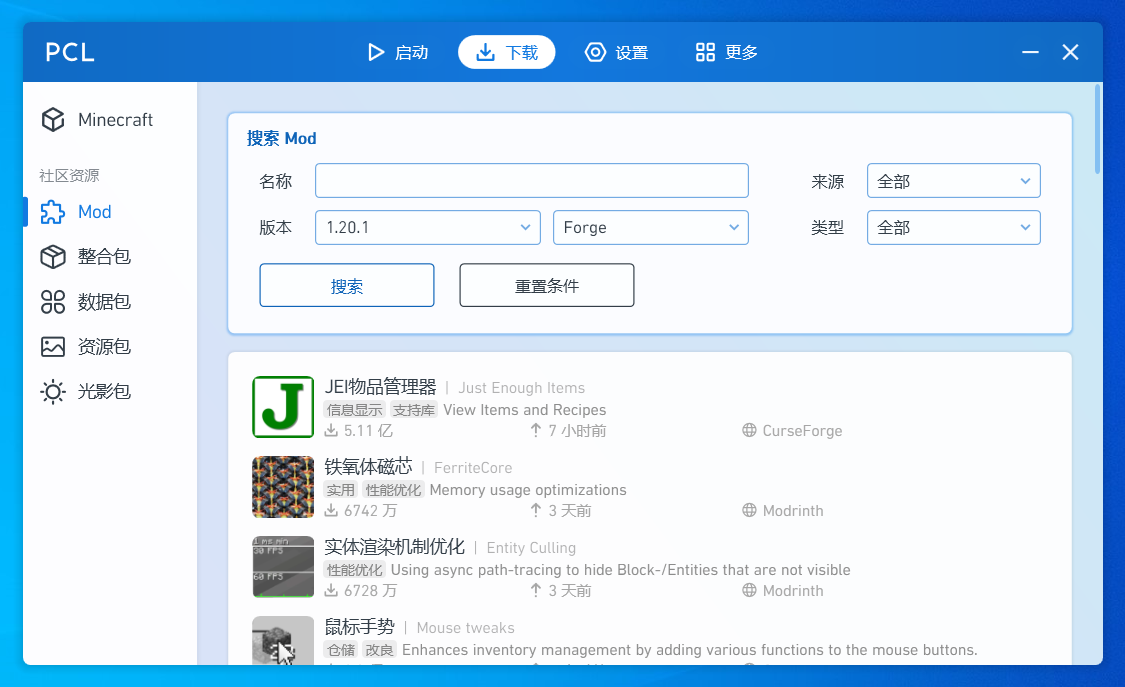This screenshot has height=687, width=1125.
Task: Open the FerriteCore mod thumbnail
Action: point(283,487)
